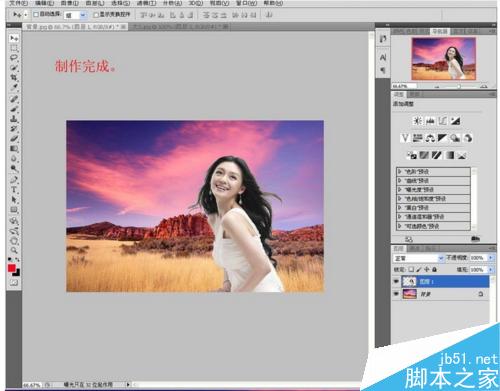The height and width of the screenshot is (391, 500).
Task: Add a Color Balance adjustment layer
Action: (430, 138)
